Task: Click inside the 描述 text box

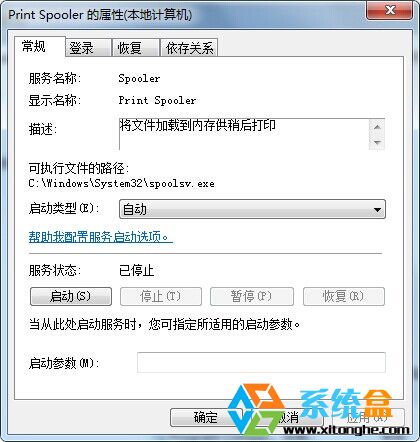Action: click(244, 134)
